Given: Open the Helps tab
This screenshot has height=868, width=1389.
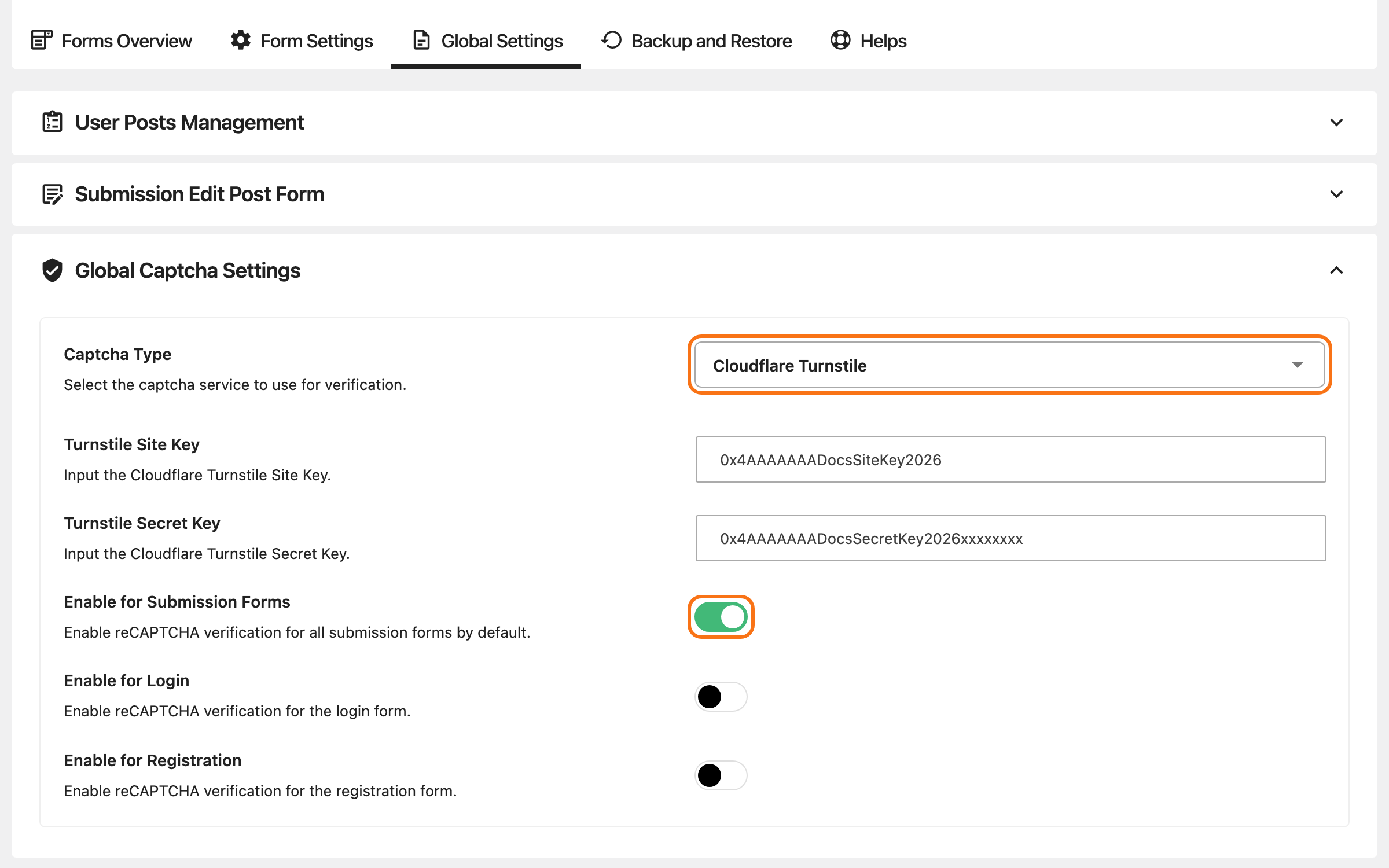Looking at the screenshot, I should (x=868, y=41).
